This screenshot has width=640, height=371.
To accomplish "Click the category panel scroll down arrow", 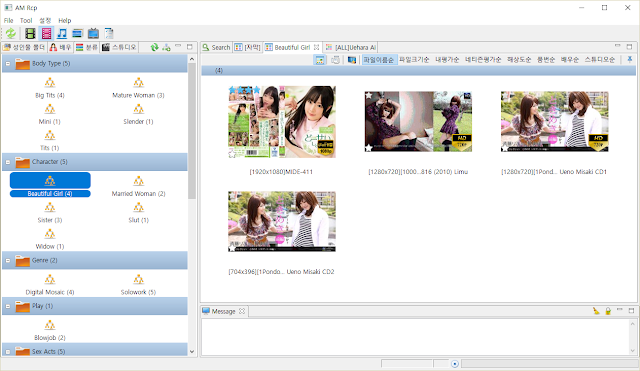I will [192, 351].
